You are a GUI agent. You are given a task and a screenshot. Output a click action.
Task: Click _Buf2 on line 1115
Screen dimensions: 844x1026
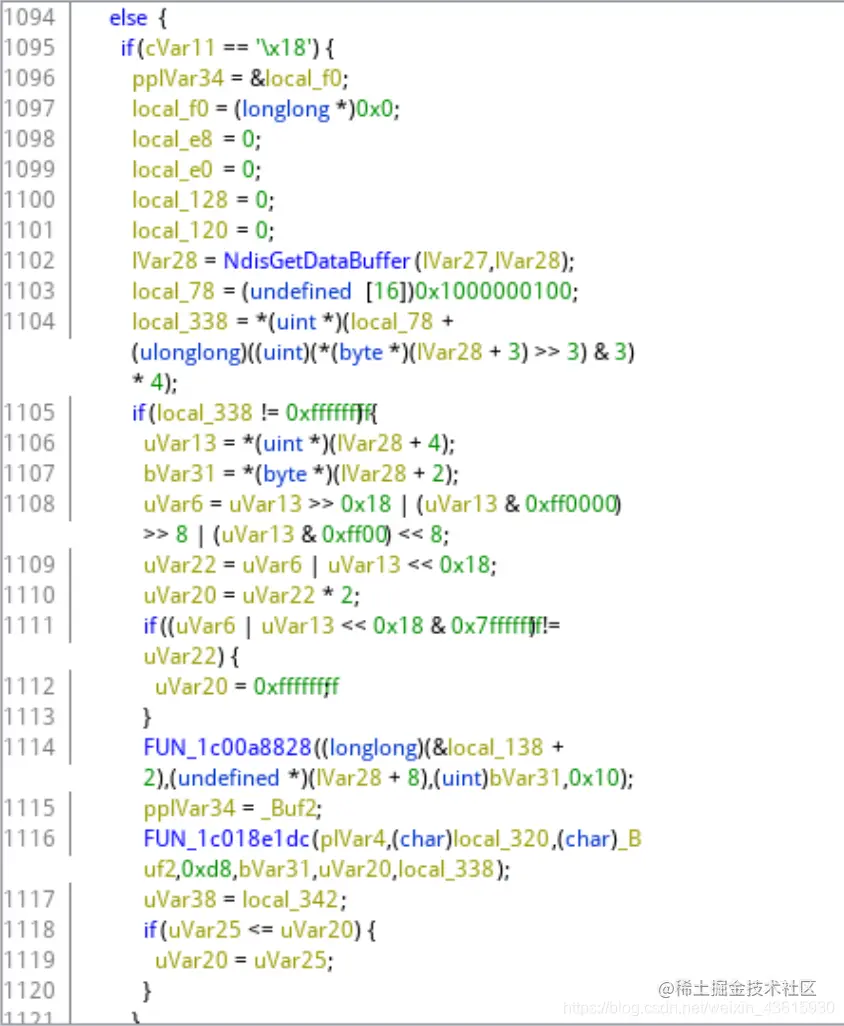pos(290,809)
